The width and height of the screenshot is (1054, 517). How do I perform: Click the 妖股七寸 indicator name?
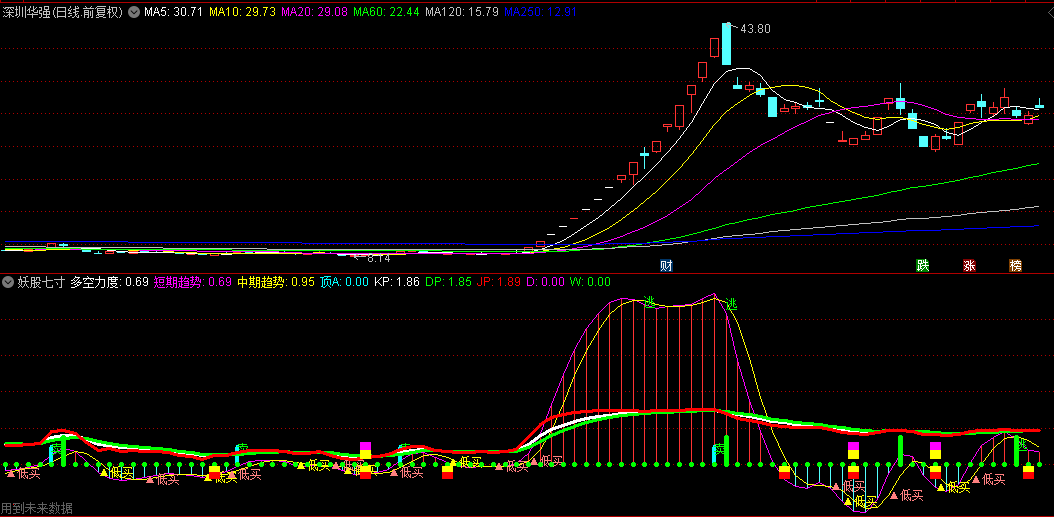pos(41,282)
